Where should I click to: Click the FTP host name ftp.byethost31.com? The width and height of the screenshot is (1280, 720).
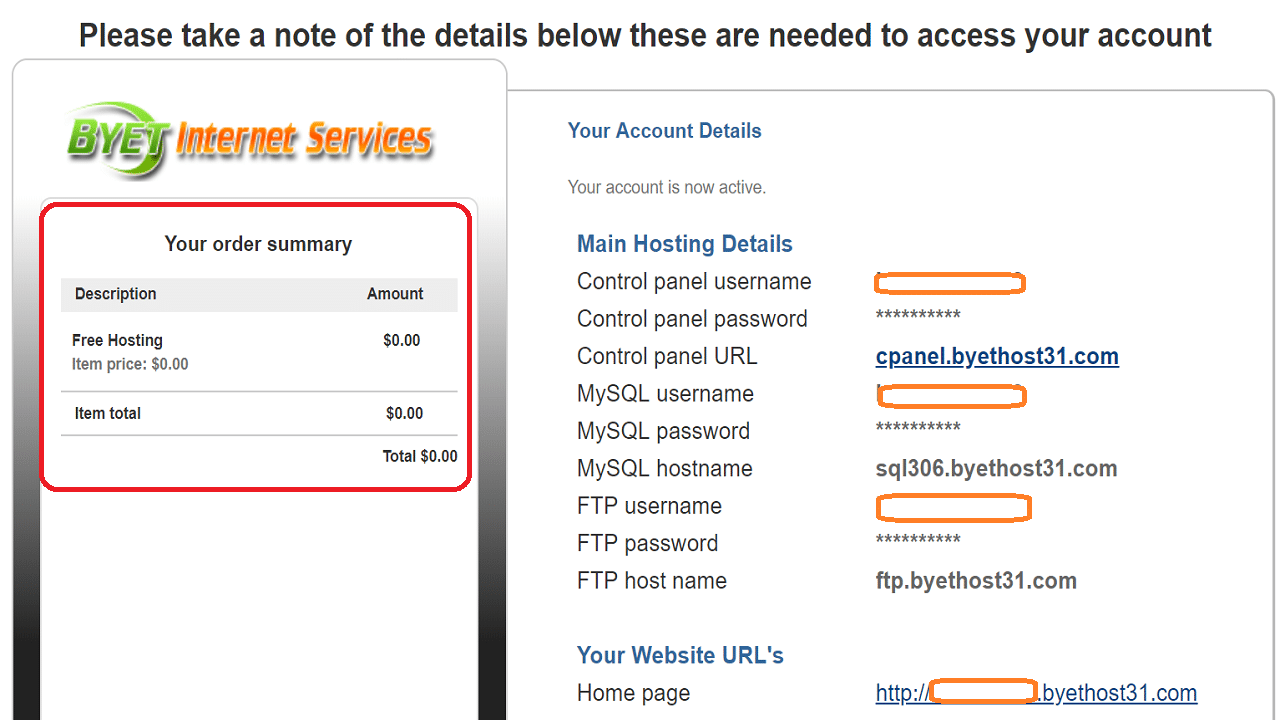[x=976, y=581]
